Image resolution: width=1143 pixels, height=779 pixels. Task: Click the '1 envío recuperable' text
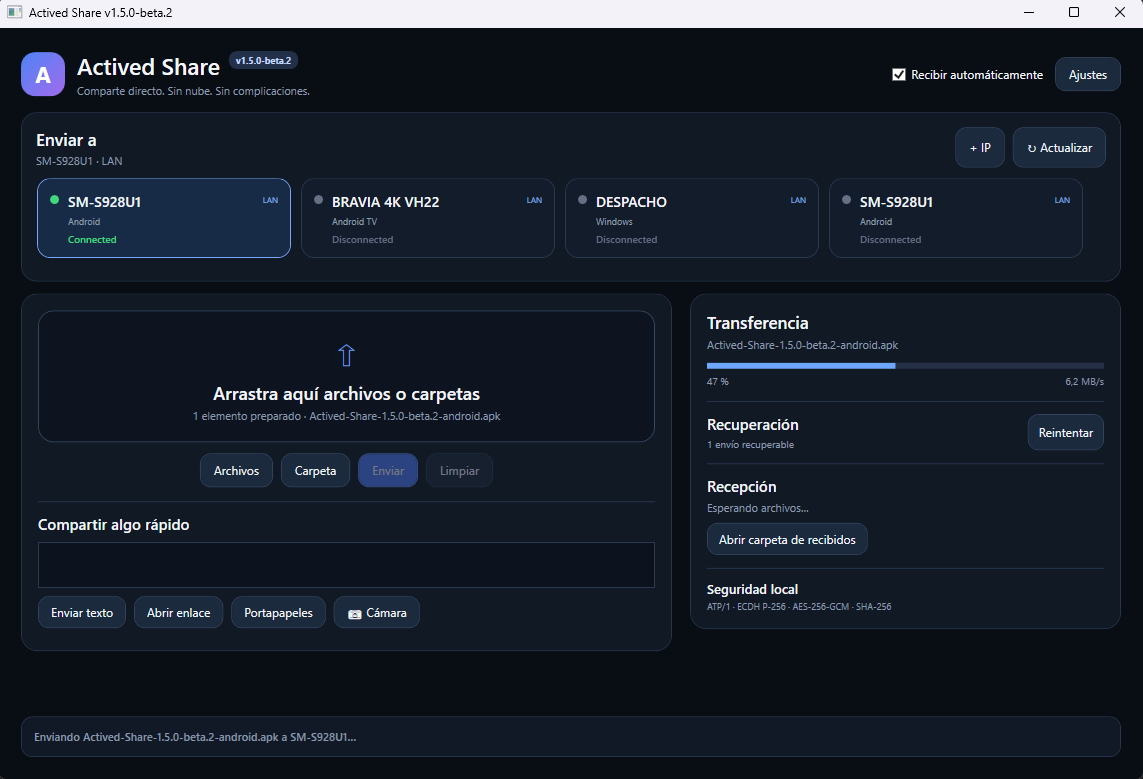pyautogui.click(x=750, y=445)
